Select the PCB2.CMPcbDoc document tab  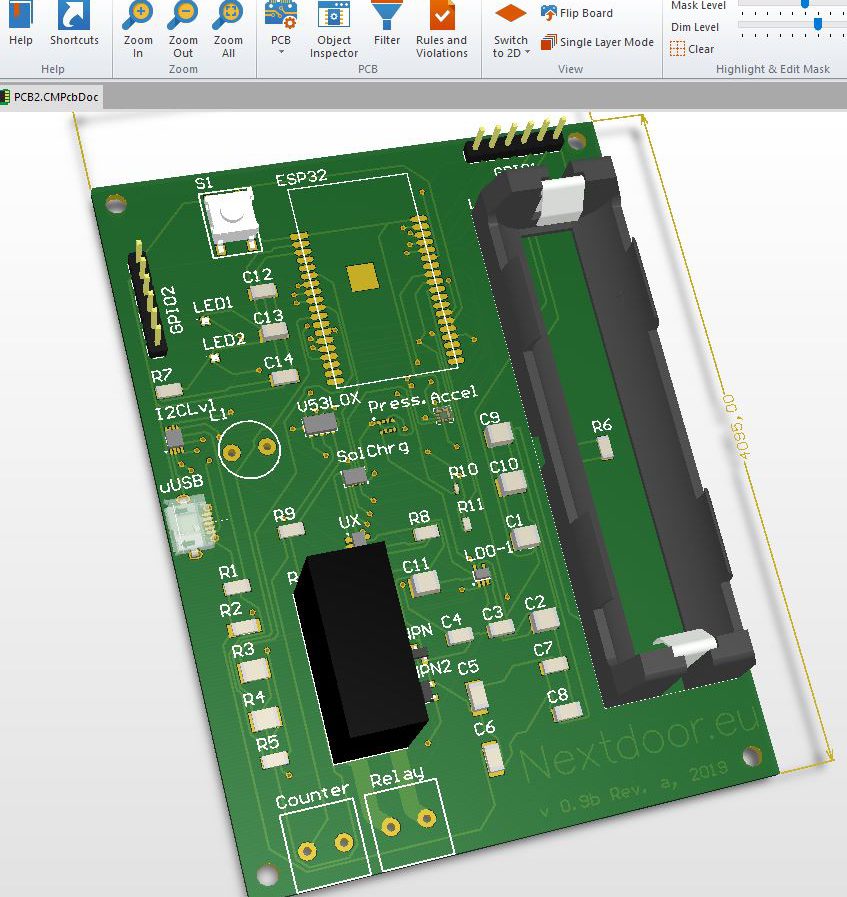pyautogui.click(x=51, y=97)
